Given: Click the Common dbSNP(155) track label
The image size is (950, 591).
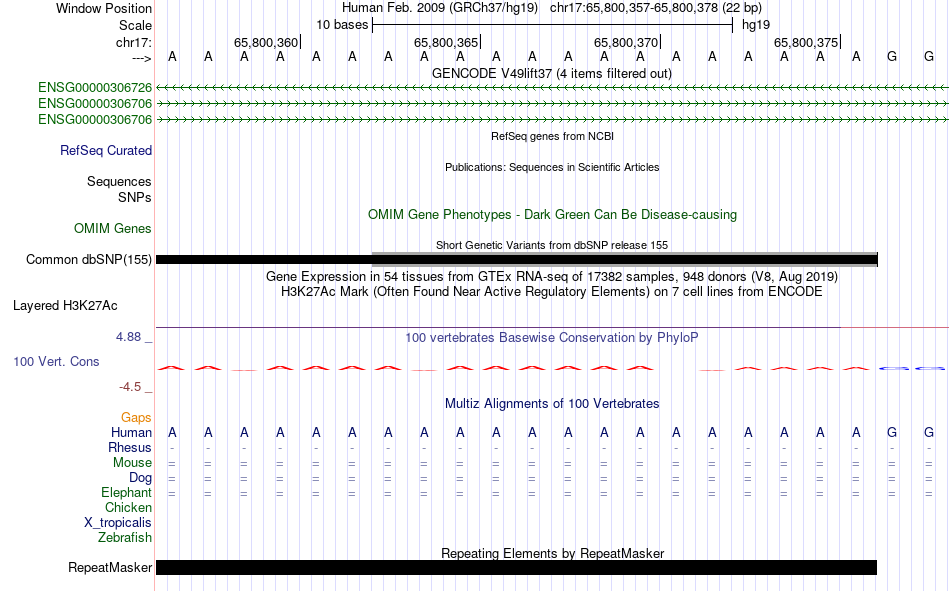Looking at the screenshot, I should pos(89,259).
